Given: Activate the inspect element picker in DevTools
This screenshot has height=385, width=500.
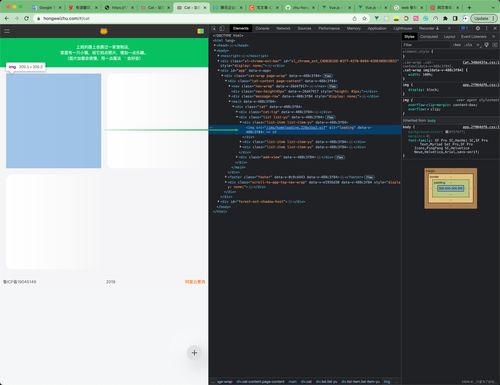Looking at the screenshot, I should (214, 29).
